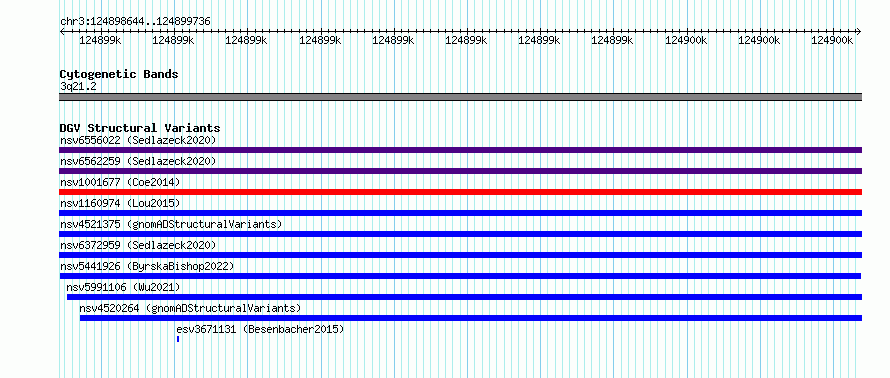Image resolution: width=890 pixels, height=378 pixels.
Task: Select the blue bar under nsv6372959
Action: tap(460, 255)
